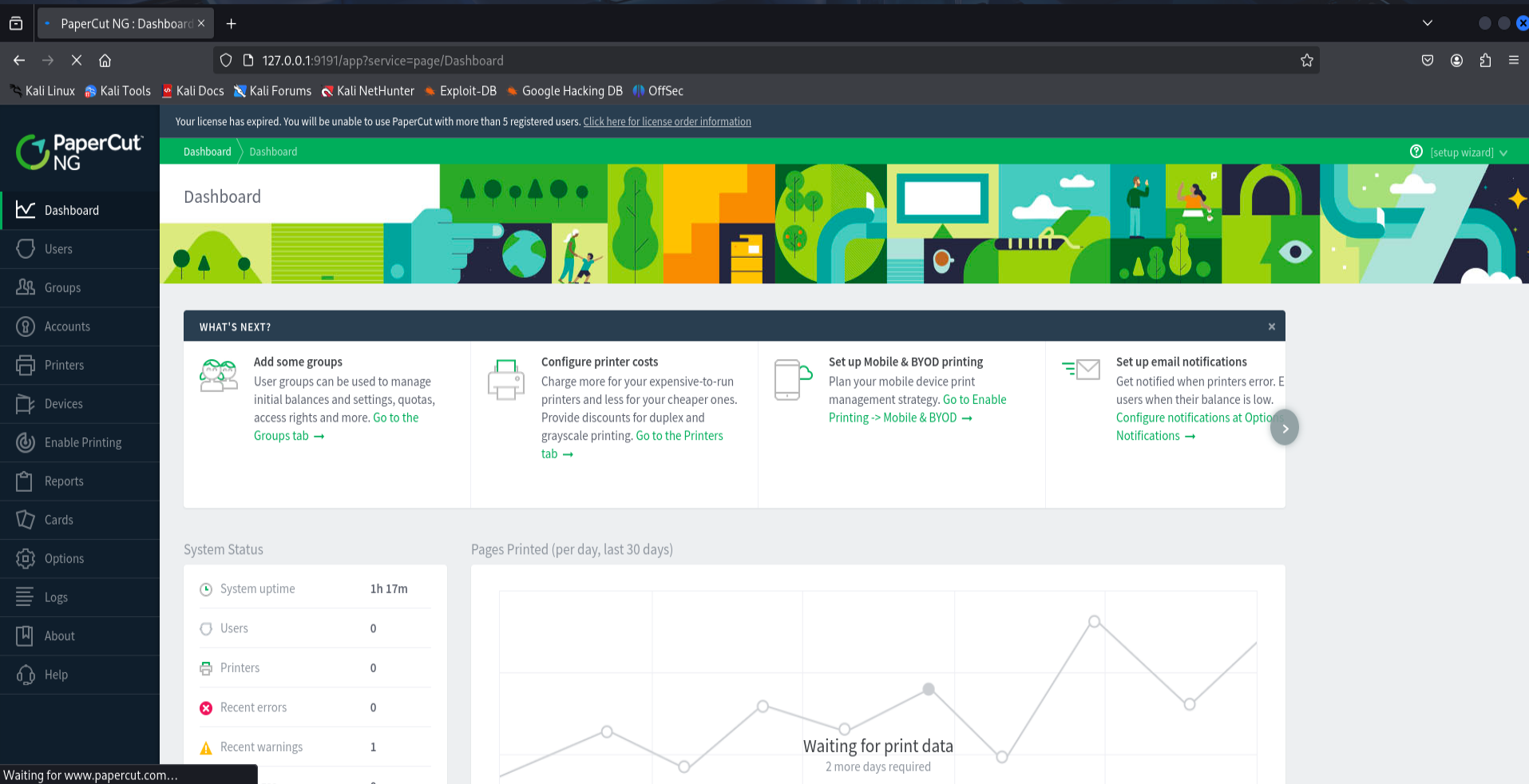Open the Google Hacking DB bookmark
The image size is (1529, 784).
click(564, 91)
